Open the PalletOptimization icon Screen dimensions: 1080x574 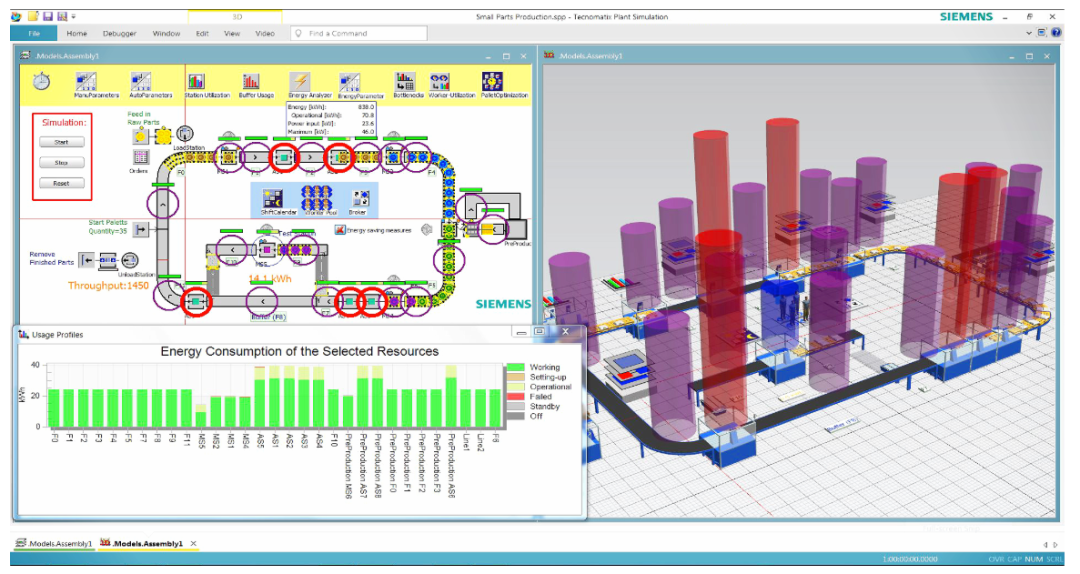pos(492,81)
